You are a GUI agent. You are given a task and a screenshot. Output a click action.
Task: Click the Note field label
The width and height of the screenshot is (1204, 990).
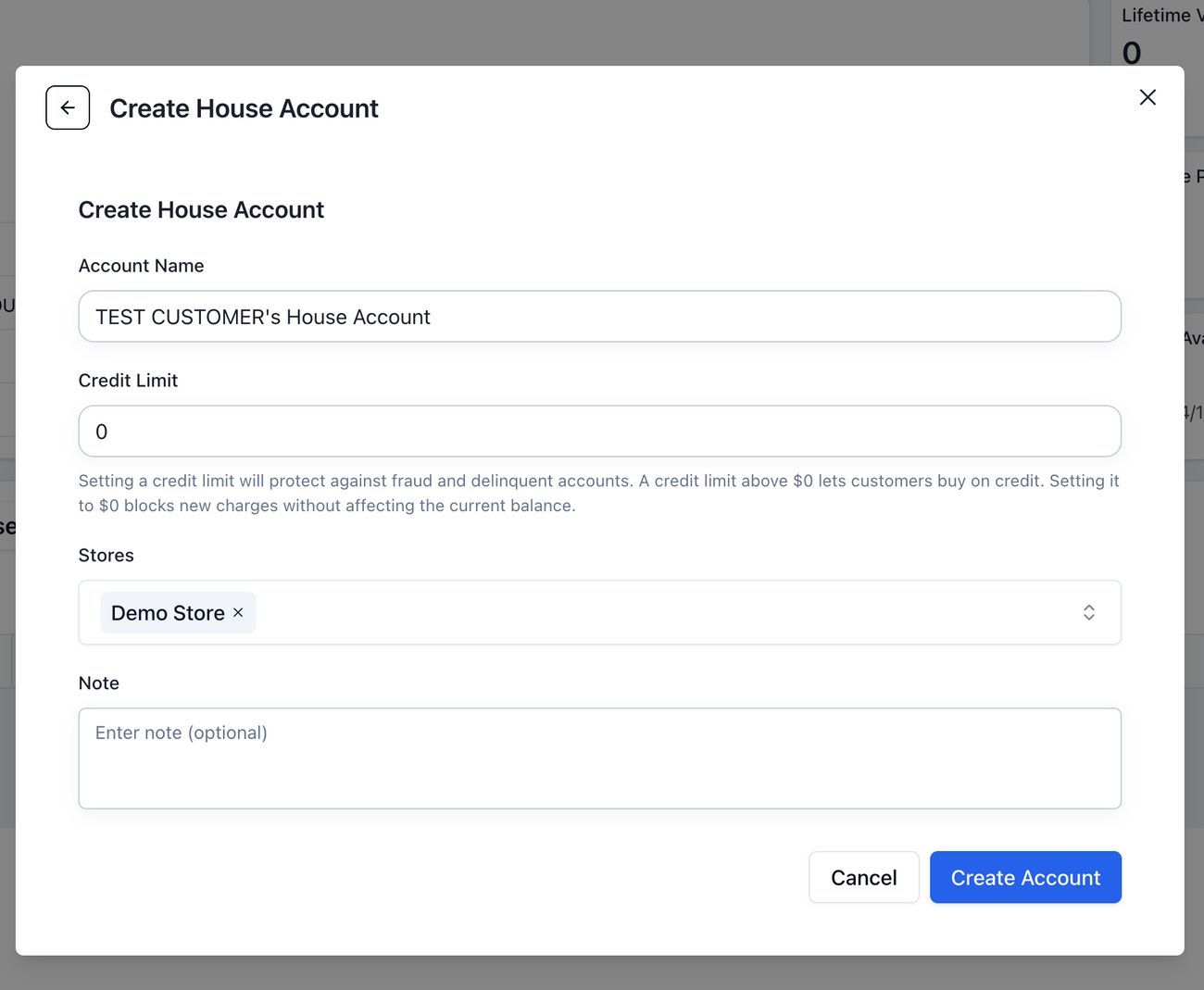point(98,683)
